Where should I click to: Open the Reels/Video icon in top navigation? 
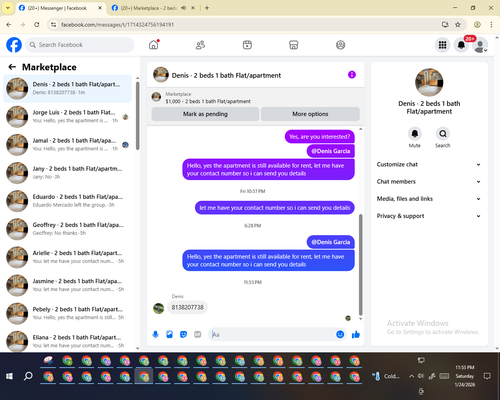pyautogui.click(x=247, y=45)
